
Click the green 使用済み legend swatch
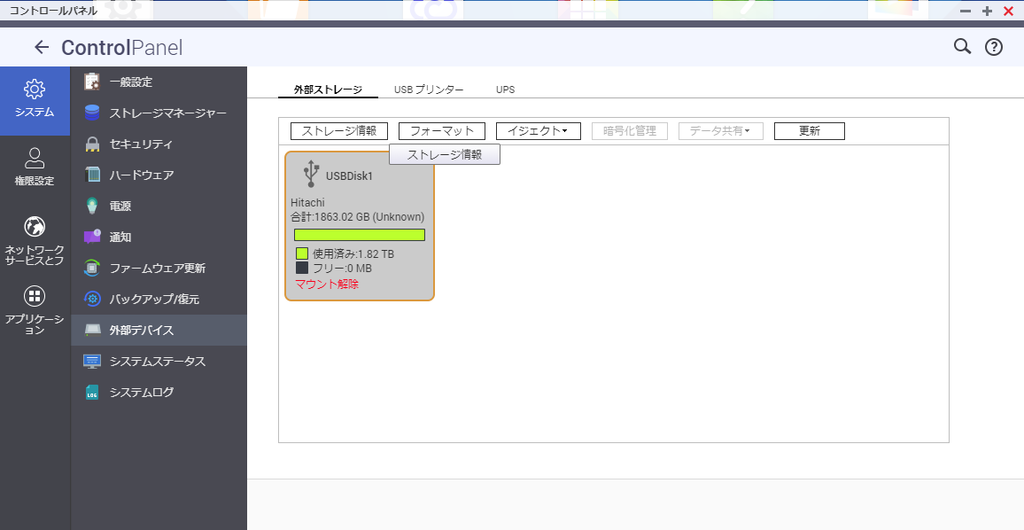(302, 253)
